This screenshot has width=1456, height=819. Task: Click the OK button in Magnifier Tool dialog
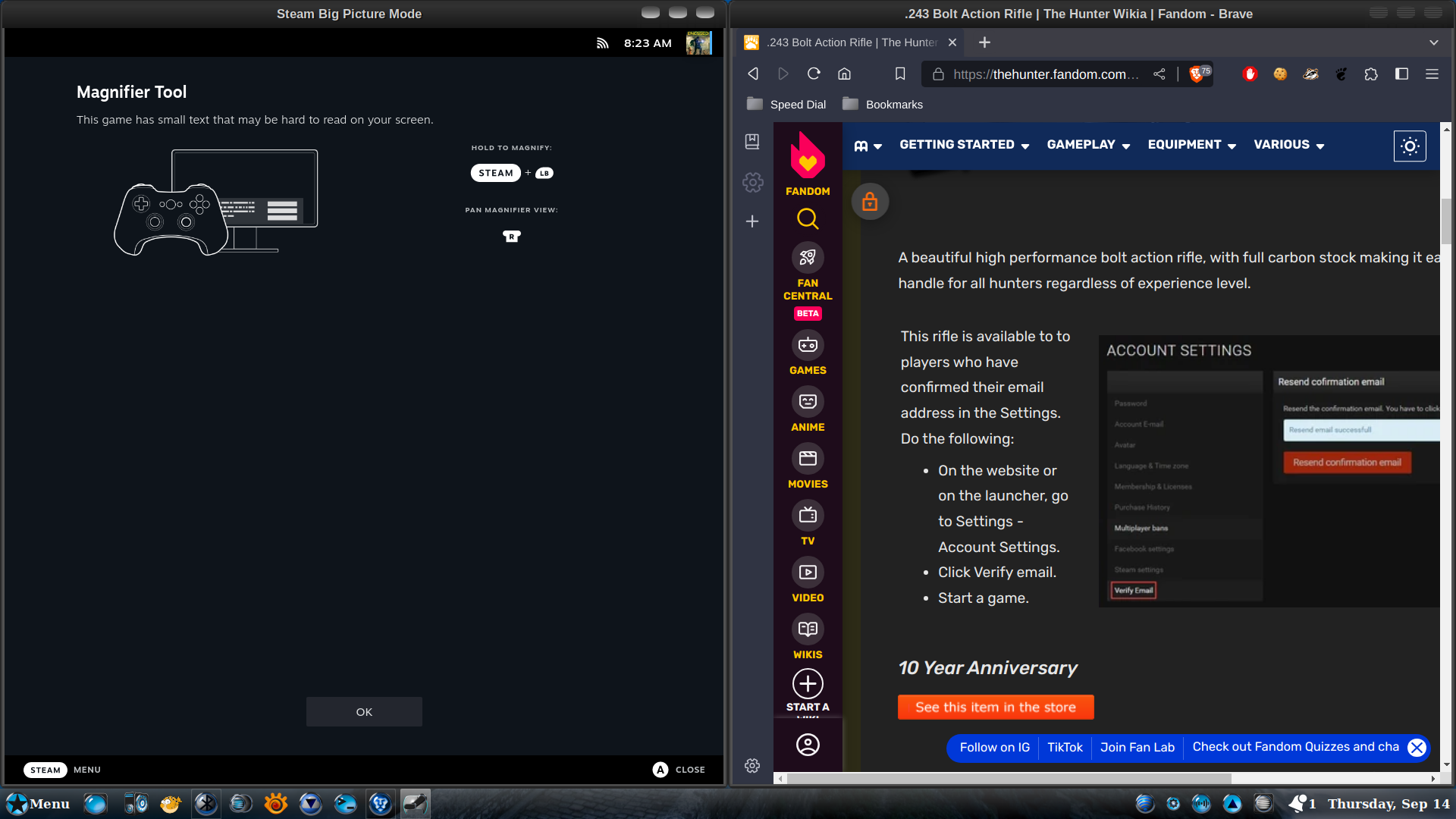(x=364, y=711)
